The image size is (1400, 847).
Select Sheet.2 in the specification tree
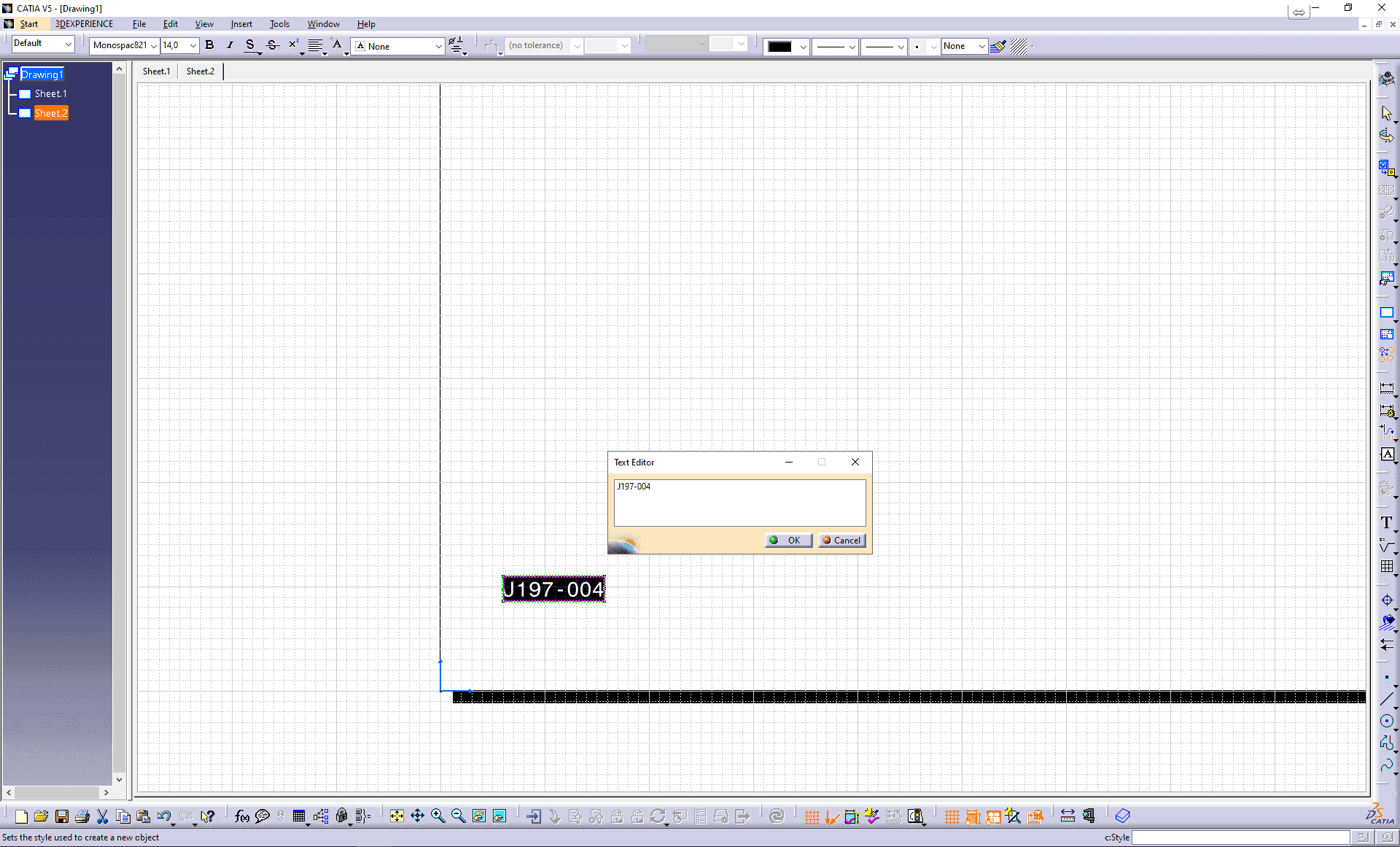point(51,113)
